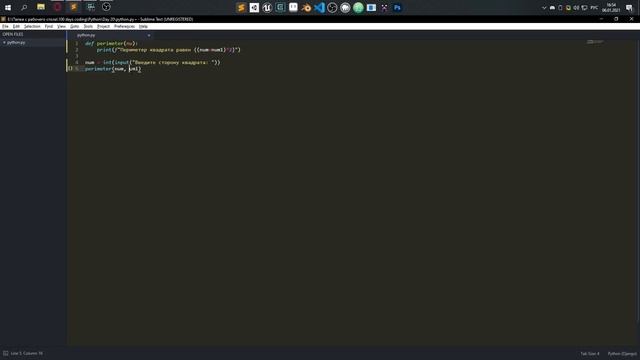The height and width of the screenshot is (360, 640).
Task: Open the Selection menu
Action: [32, 26]
